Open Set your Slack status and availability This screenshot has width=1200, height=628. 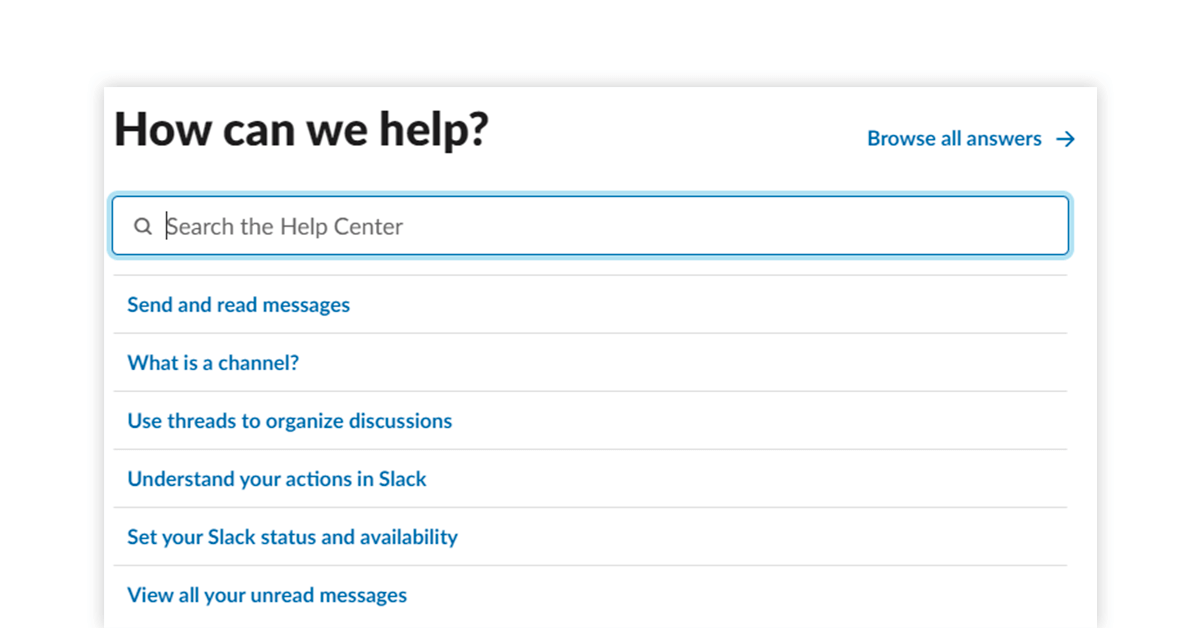(292, 537)
